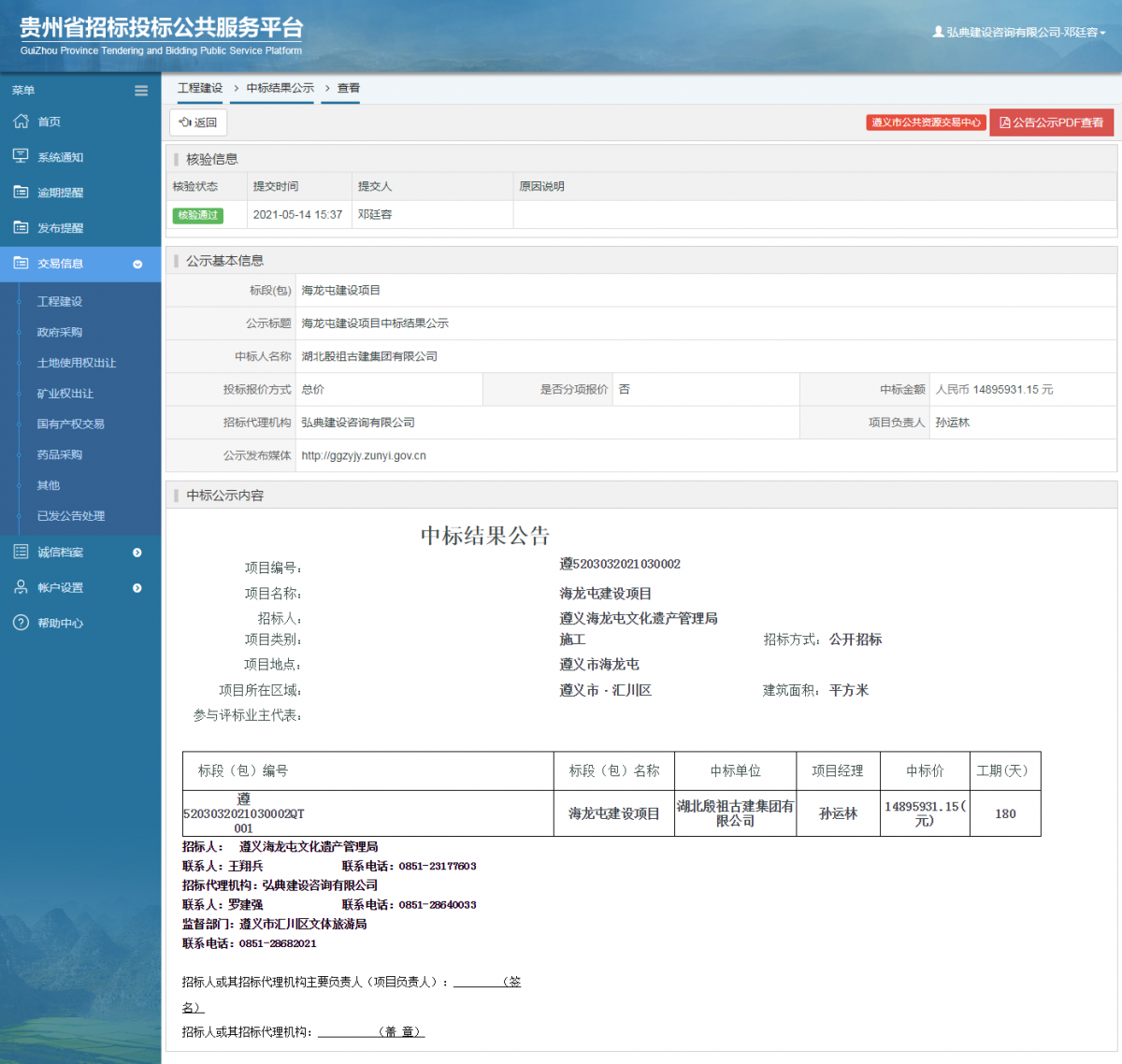1122x1064 pixels.
Task: Click the 返回 back button
Action: point(198,122)
